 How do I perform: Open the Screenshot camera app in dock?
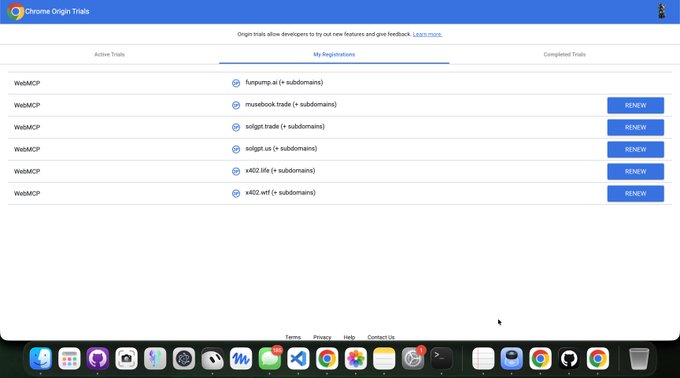[x=126, y=358]
